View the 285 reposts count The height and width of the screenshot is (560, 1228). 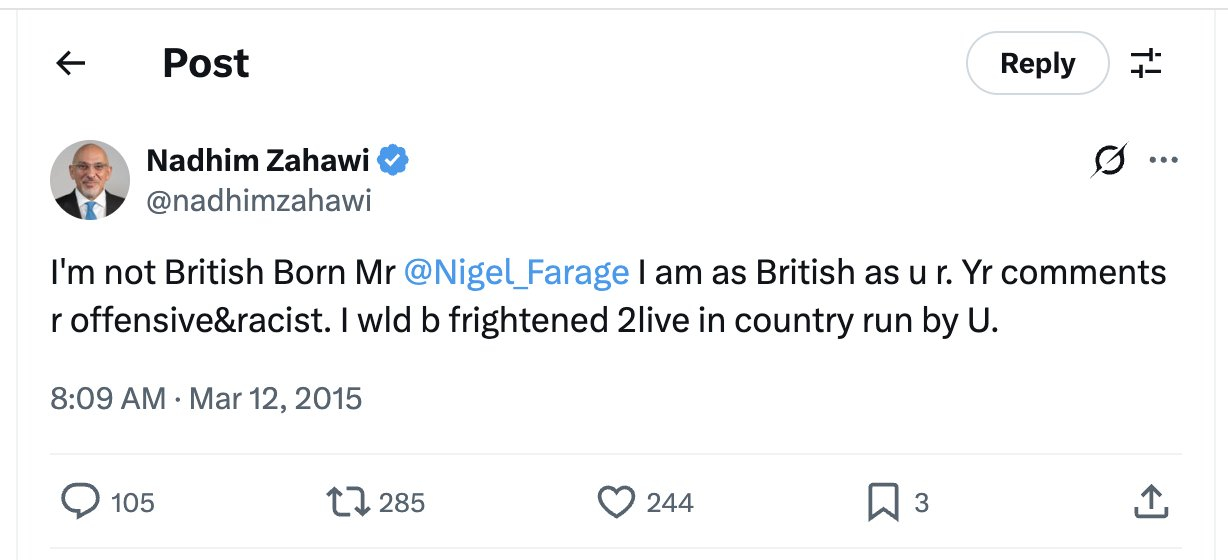402,502
